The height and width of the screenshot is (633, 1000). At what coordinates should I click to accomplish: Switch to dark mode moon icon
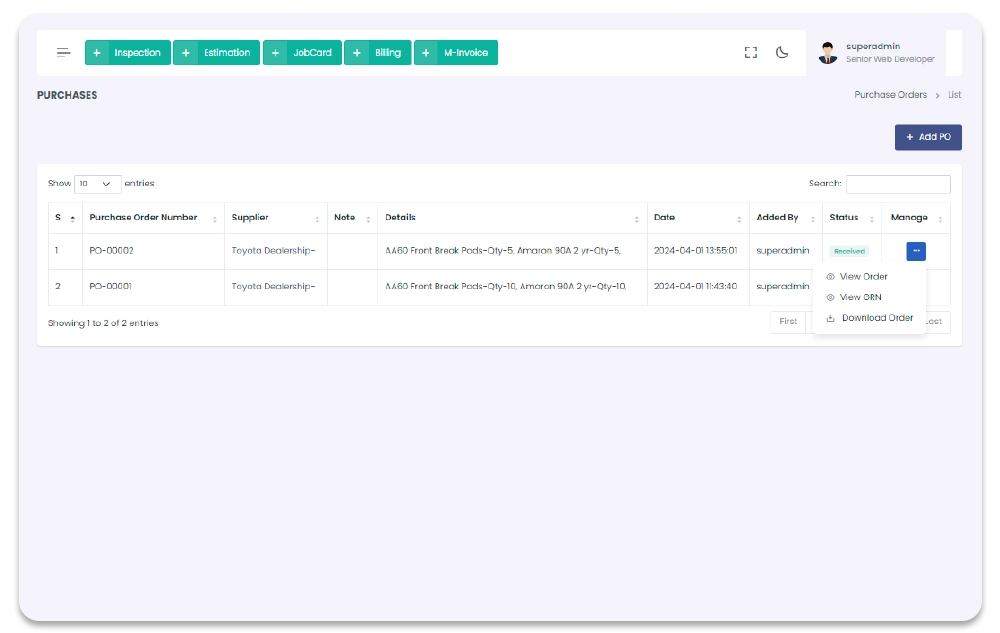coord(782,53)
